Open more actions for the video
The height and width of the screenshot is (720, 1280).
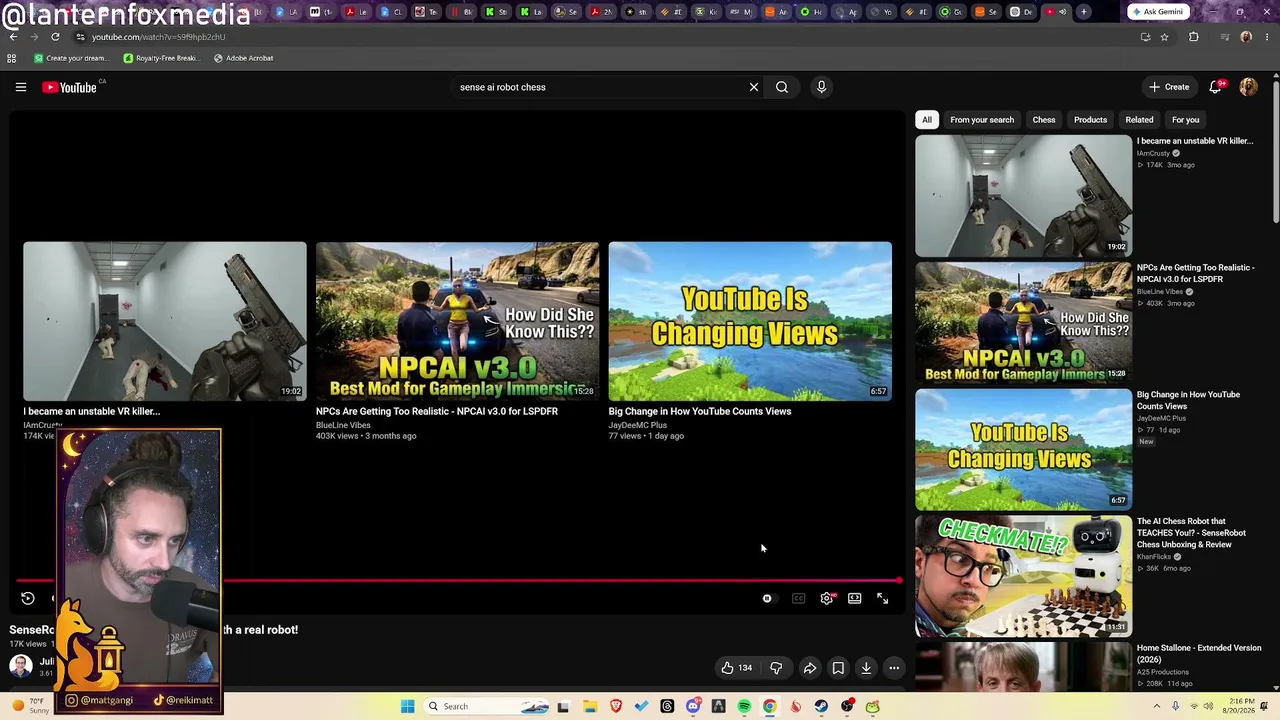click(x=894, y=668)
